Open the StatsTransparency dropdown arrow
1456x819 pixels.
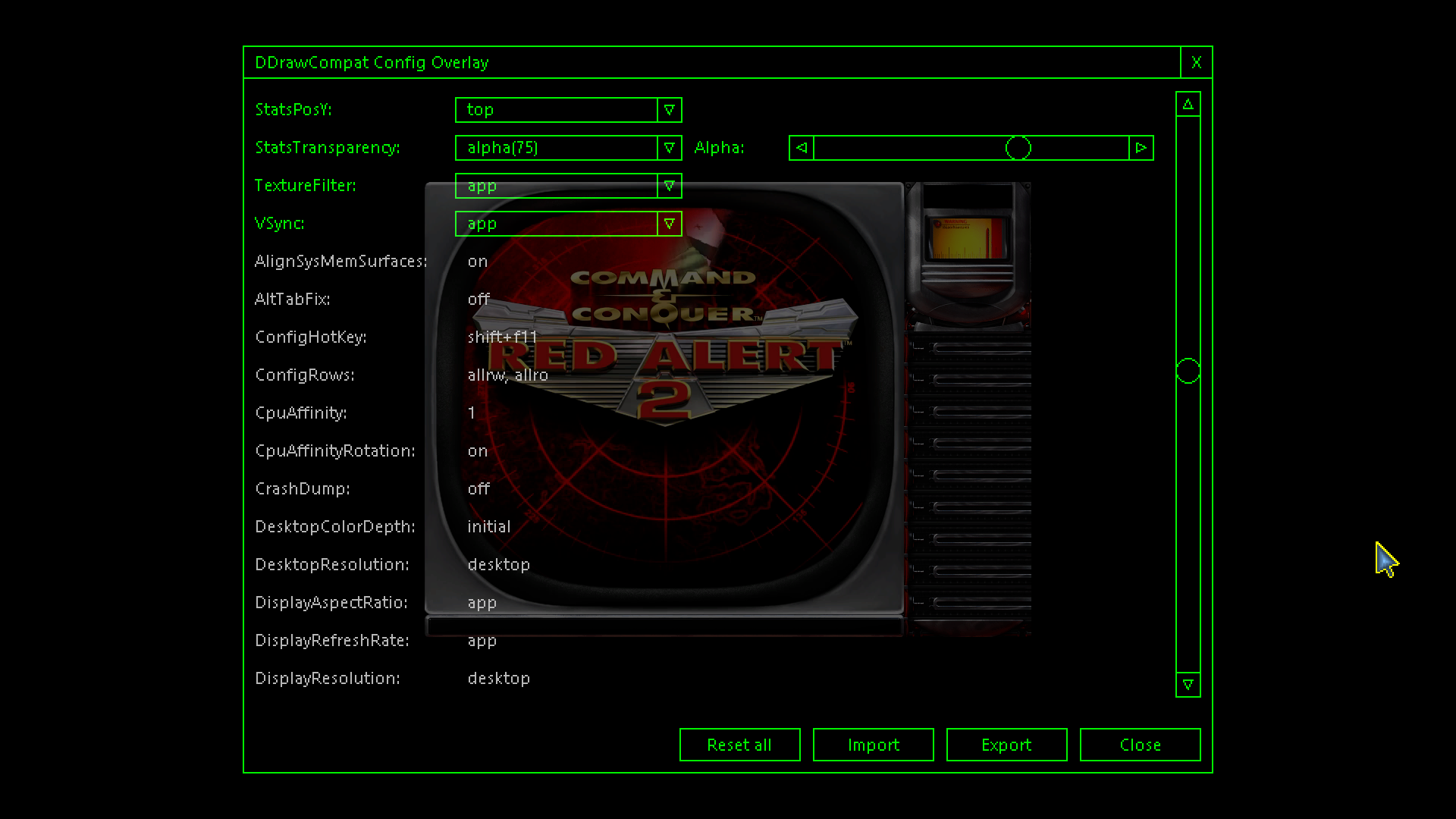click(x=669, y=148)
